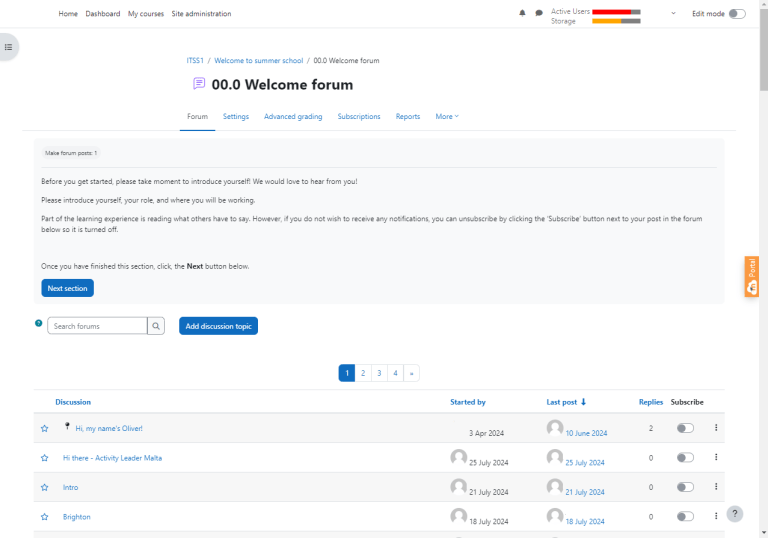This screenshot has height=538, width=768.
Task: Toggle subscription for 'Hi, my name's Oliver!'
Action: [x=685, y=429]
